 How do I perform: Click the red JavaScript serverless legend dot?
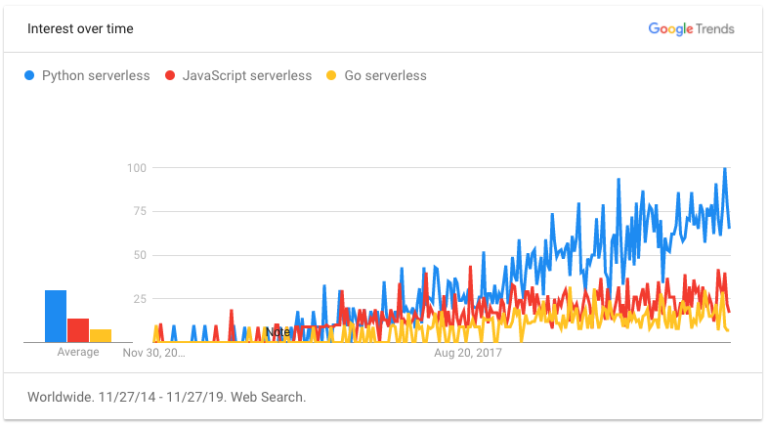[x=170, y=75]
